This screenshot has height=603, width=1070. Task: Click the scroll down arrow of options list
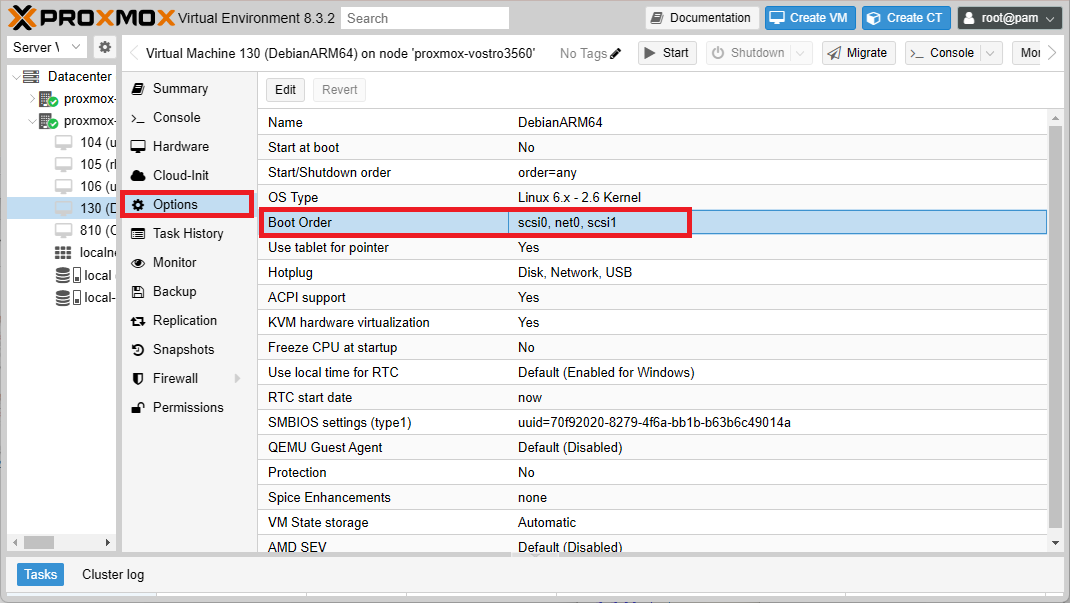pos(1055,543)
